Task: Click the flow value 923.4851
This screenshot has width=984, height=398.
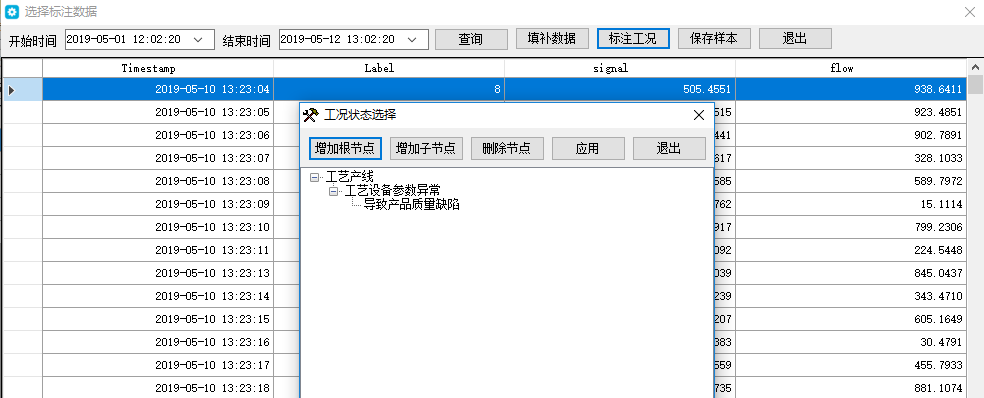Action: 938,112
